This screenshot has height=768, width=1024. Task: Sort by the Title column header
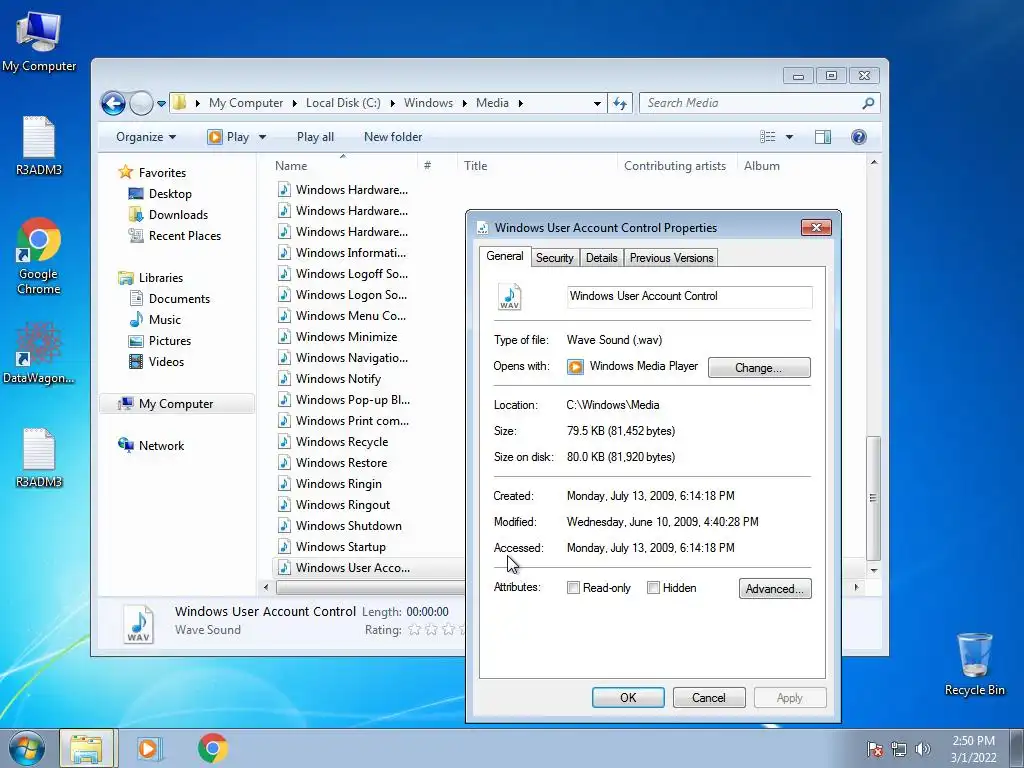[x=475, y=166]
